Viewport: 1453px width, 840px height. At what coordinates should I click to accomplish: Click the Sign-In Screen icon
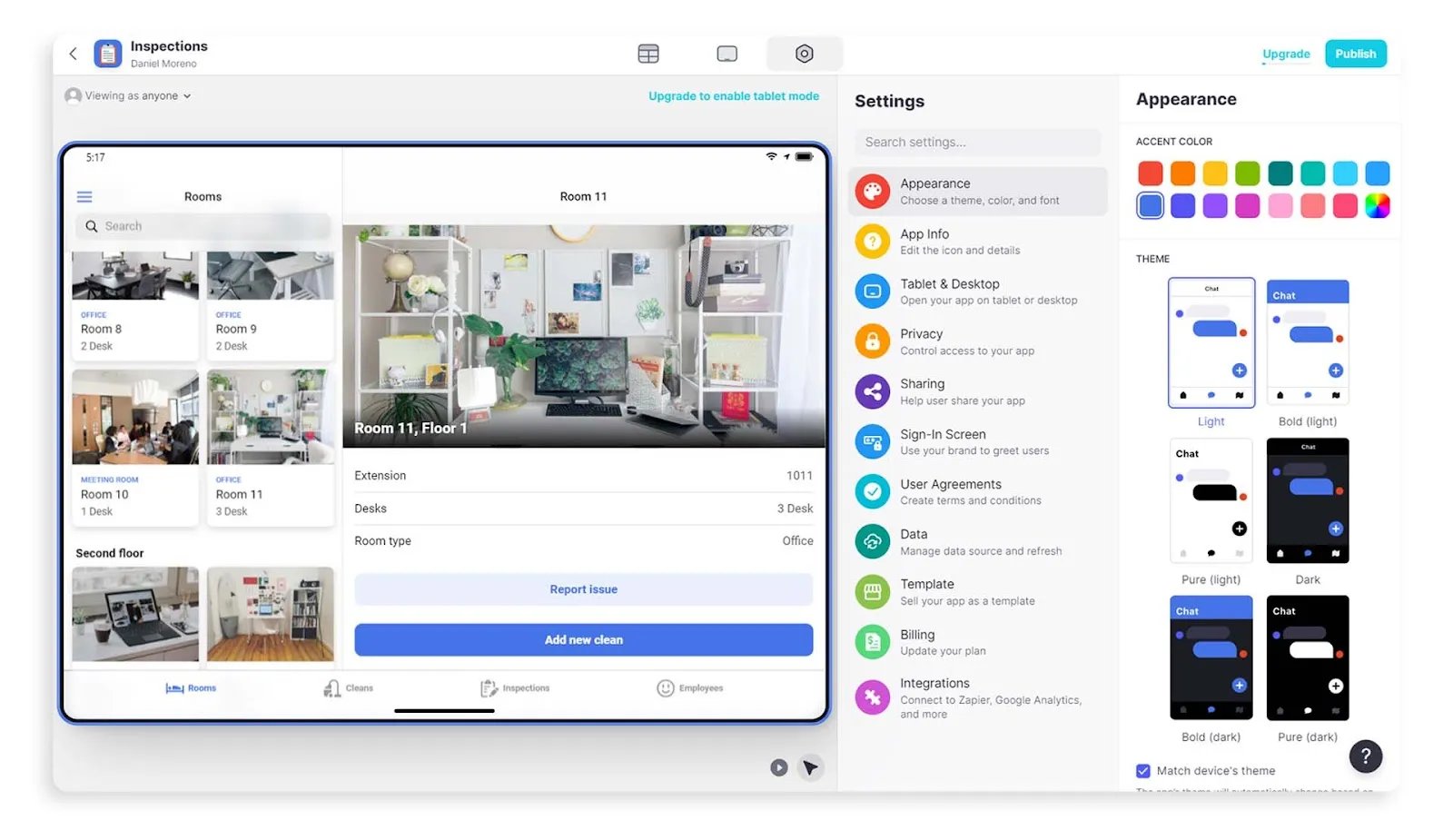(x=872, y=442)
